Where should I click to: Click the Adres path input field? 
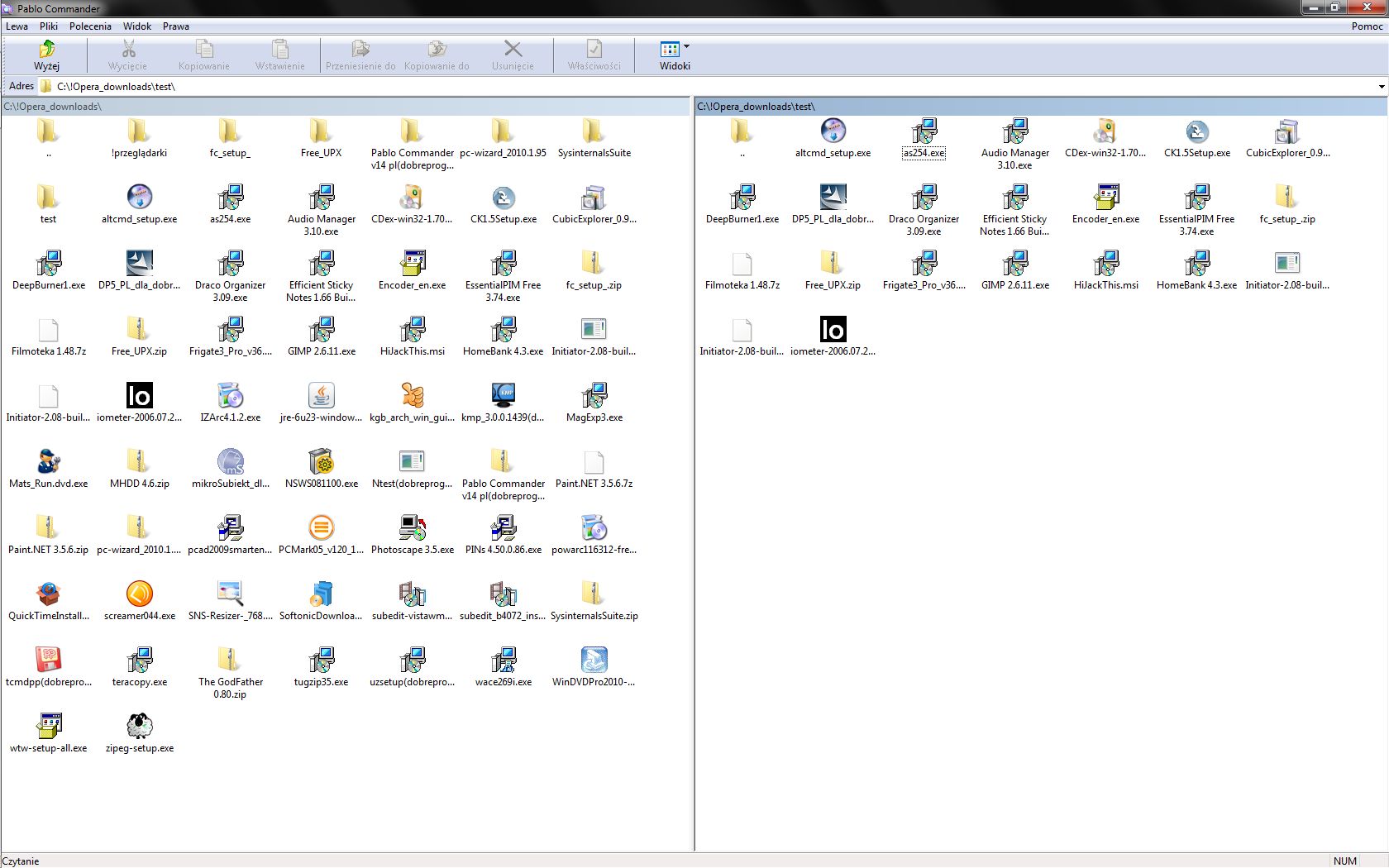point(711,86)
